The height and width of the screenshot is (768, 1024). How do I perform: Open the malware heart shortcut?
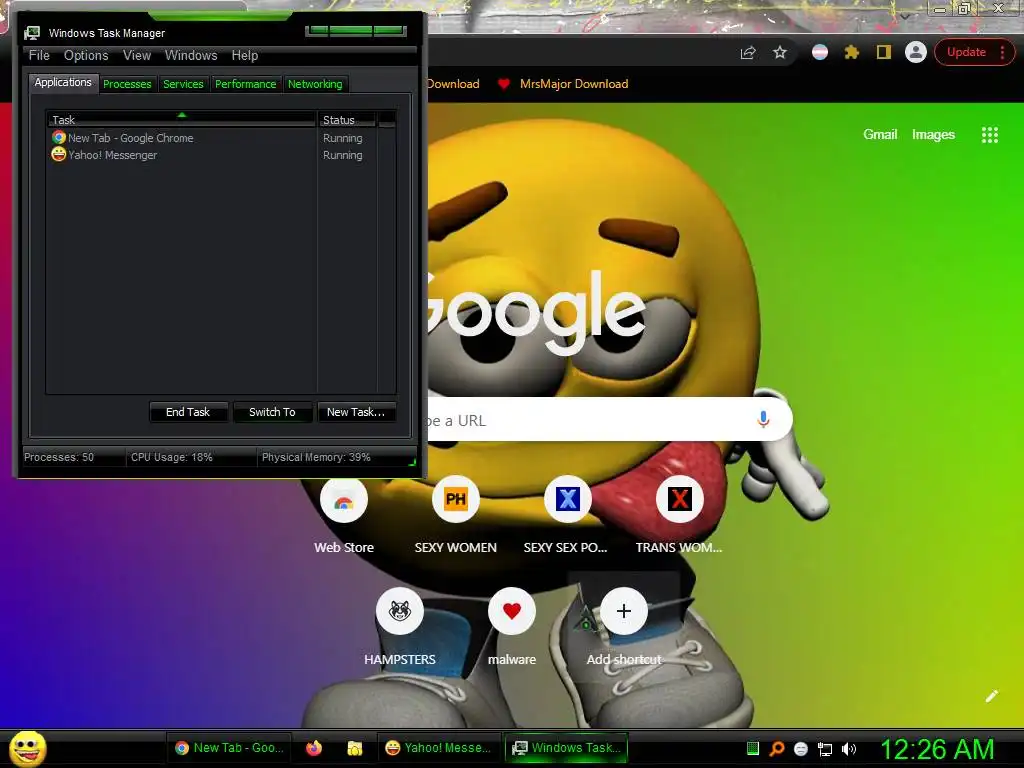coord(512,611)
